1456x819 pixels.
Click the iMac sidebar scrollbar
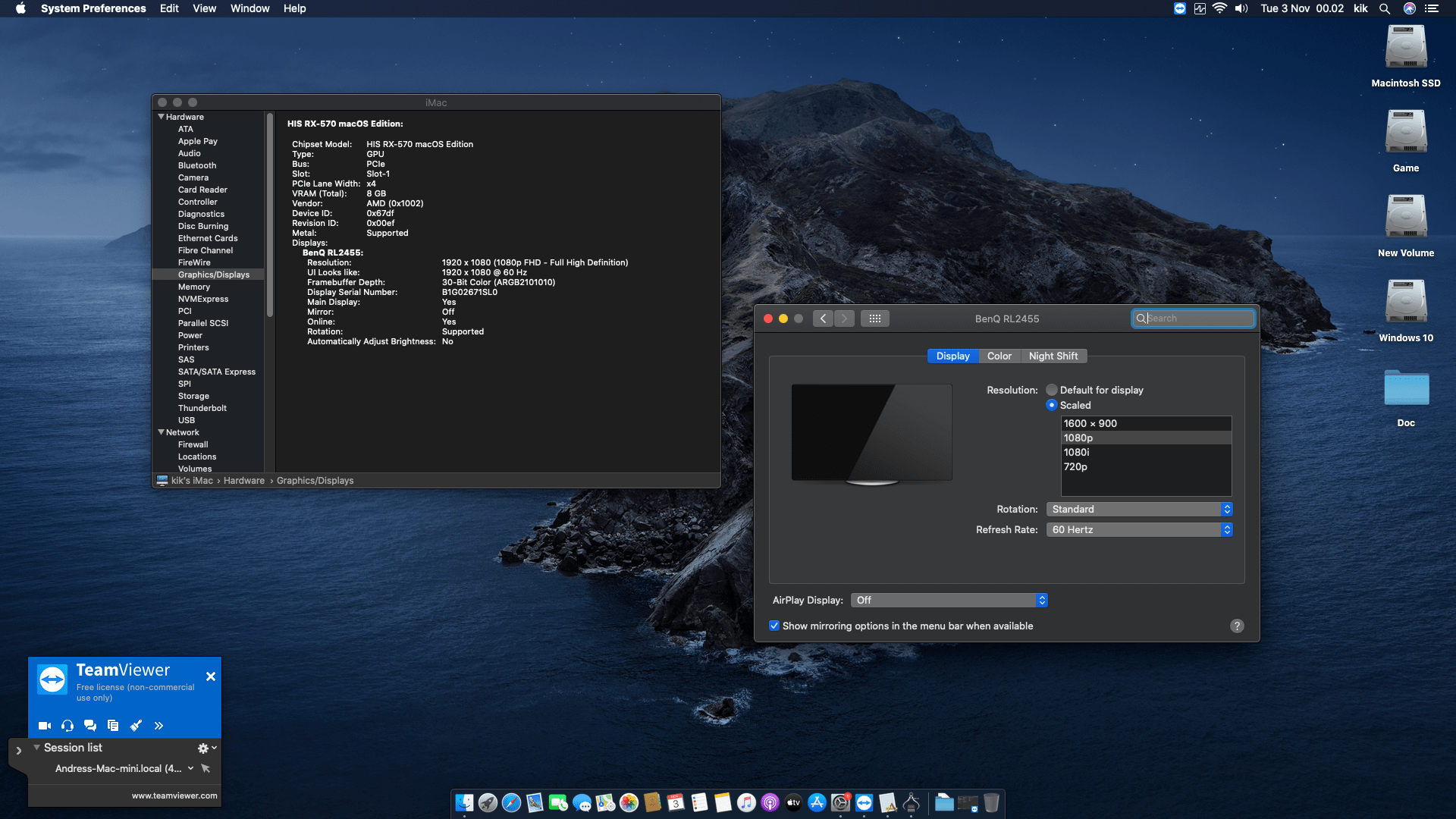pyautogui.click(x=269, y=215)
